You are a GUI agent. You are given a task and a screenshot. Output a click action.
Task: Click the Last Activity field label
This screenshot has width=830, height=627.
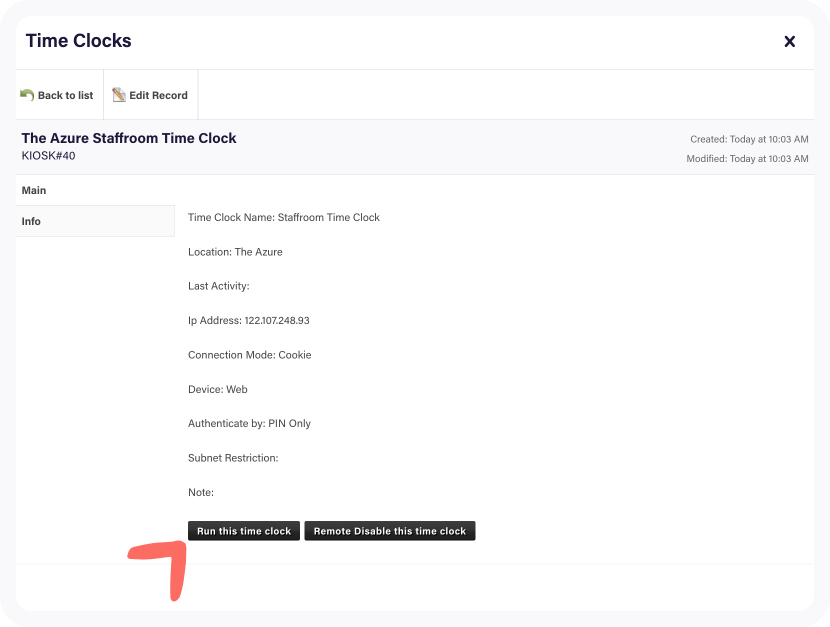click(219, 286)
